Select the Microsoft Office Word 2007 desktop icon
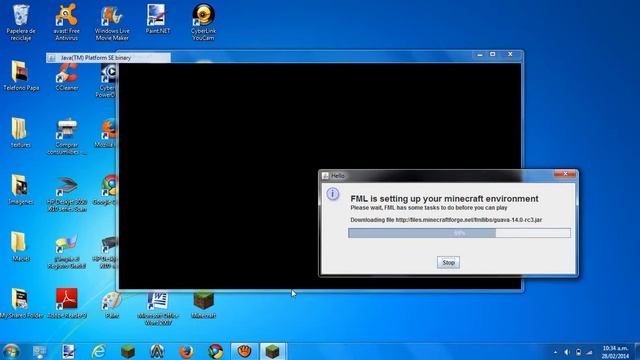The image size is (640, 360). click(157, 308)
